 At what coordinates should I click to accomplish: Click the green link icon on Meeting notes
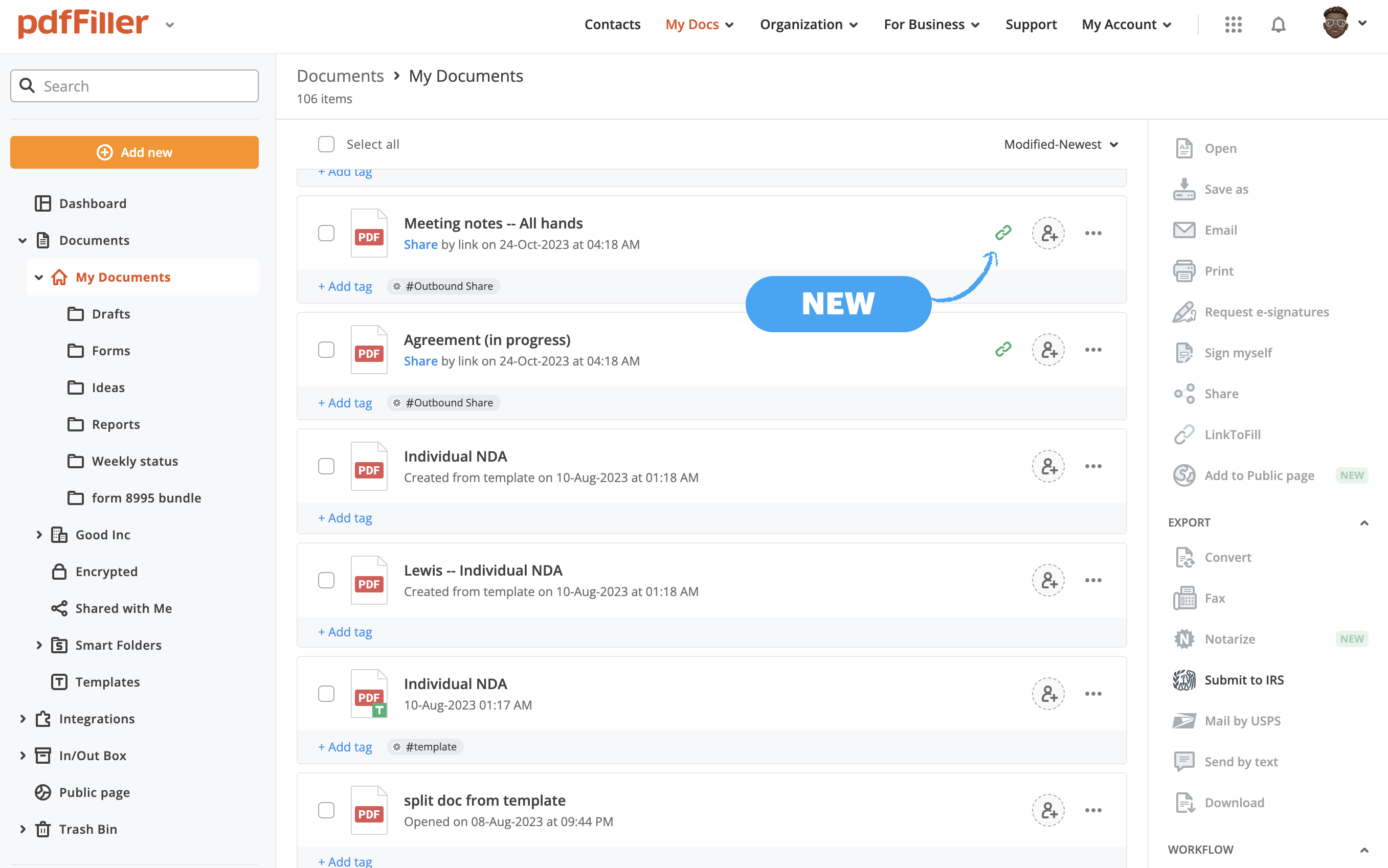(1003, 233)
